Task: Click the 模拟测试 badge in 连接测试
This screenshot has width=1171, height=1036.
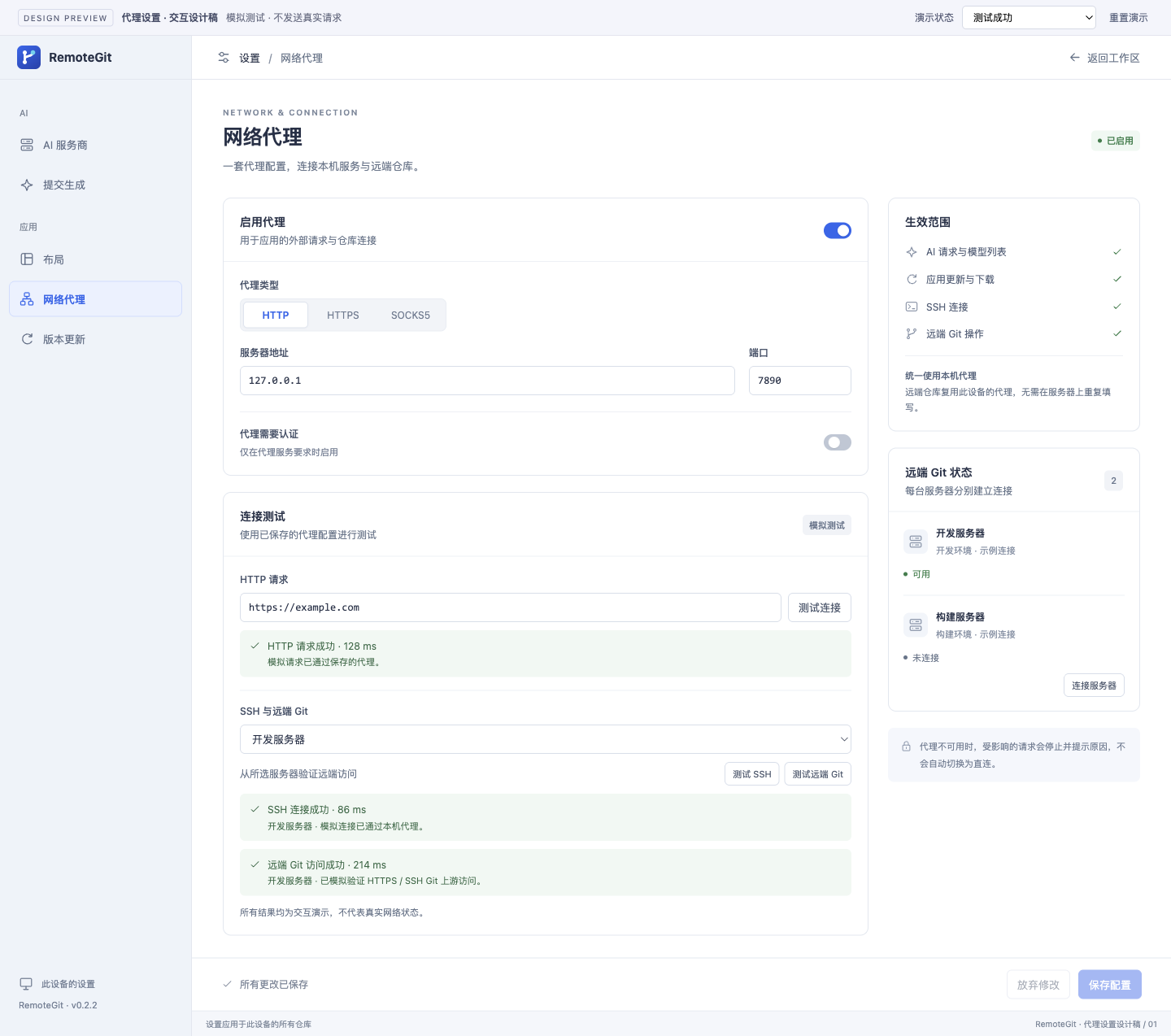Action: [x=827, y=525]
